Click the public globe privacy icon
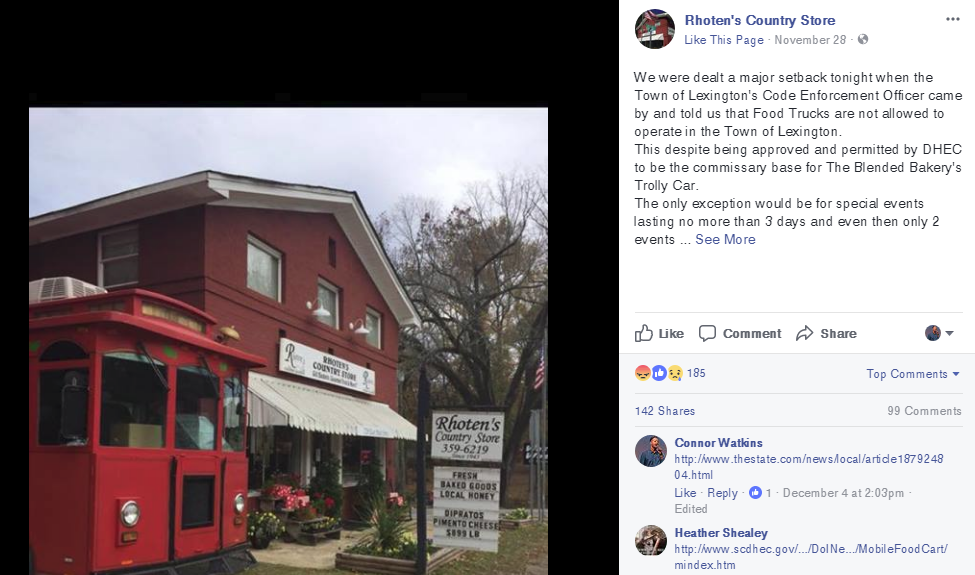 862,39
